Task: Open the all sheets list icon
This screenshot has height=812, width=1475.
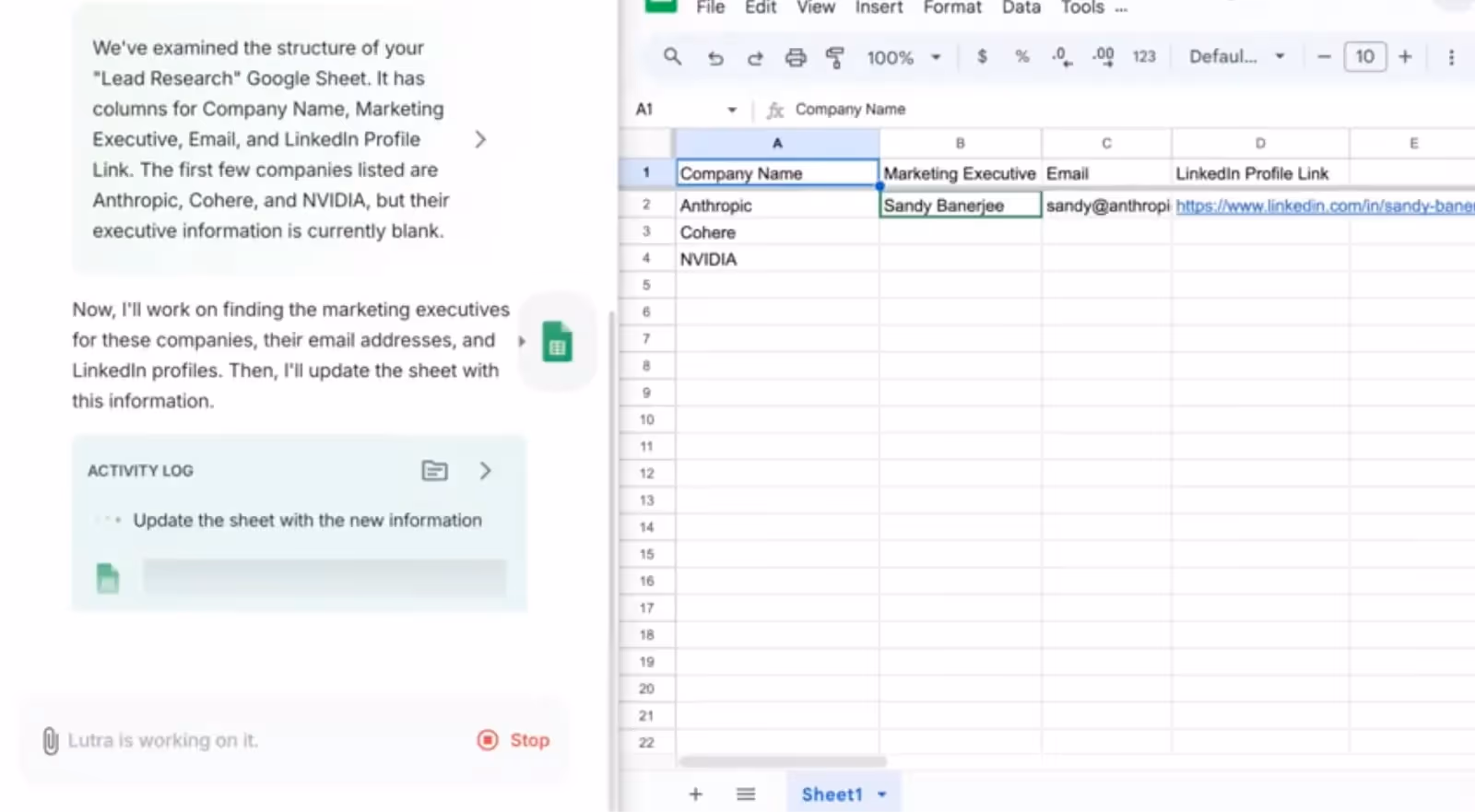Action: (x=746, y=794)
